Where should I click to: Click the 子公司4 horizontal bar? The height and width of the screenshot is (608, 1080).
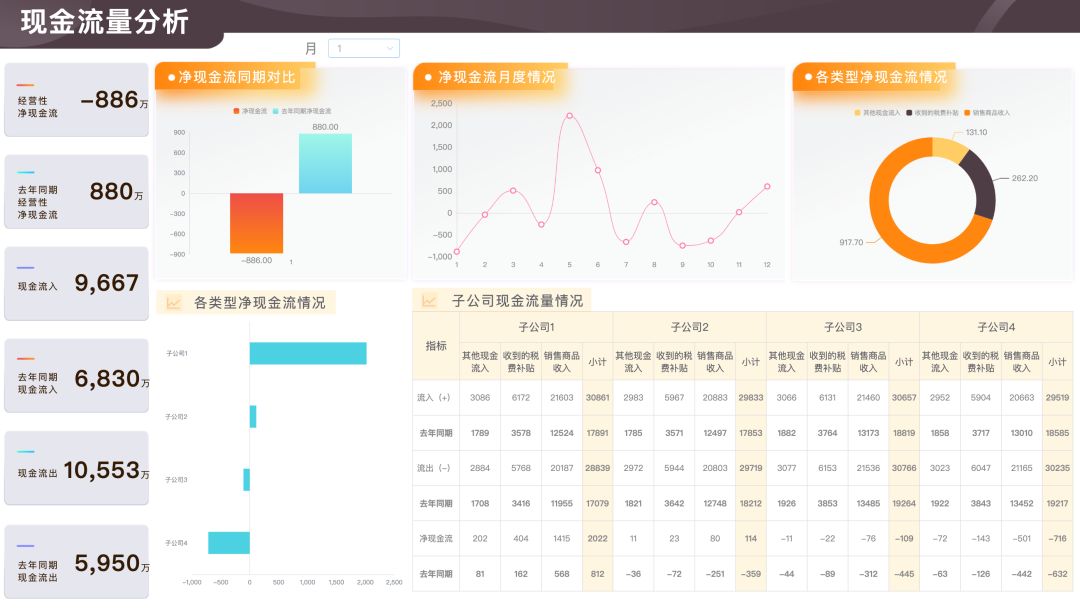click(229, 543)
